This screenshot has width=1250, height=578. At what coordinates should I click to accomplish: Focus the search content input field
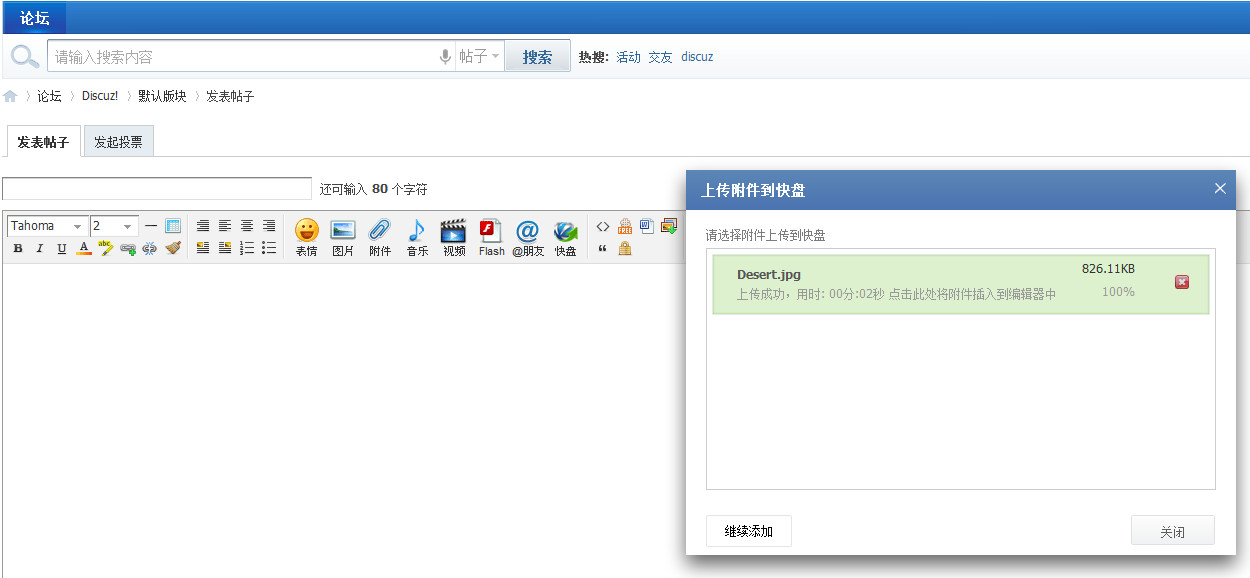[x=245, y=57]
